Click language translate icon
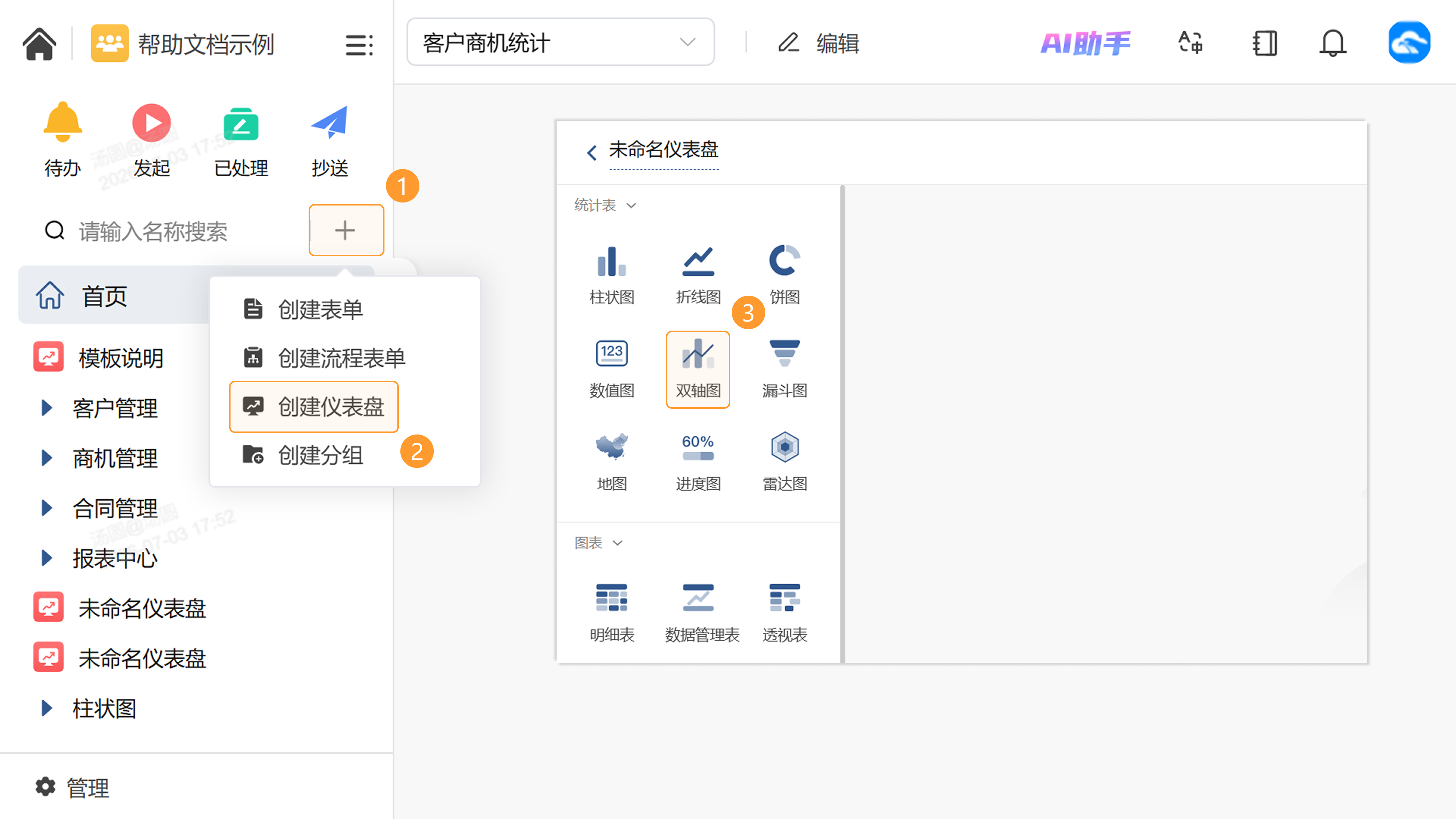 point(1190,43)
